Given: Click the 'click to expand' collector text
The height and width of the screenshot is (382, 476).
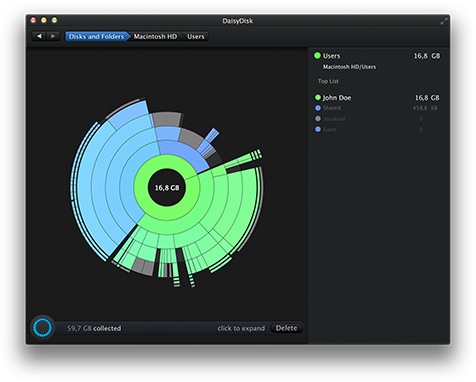Looking at the screenshot, I should 241,328.
